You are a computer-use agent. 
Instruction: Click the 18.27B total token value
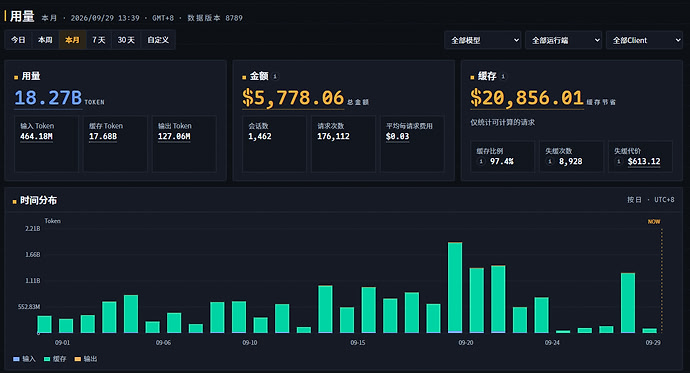pos(48,98)
